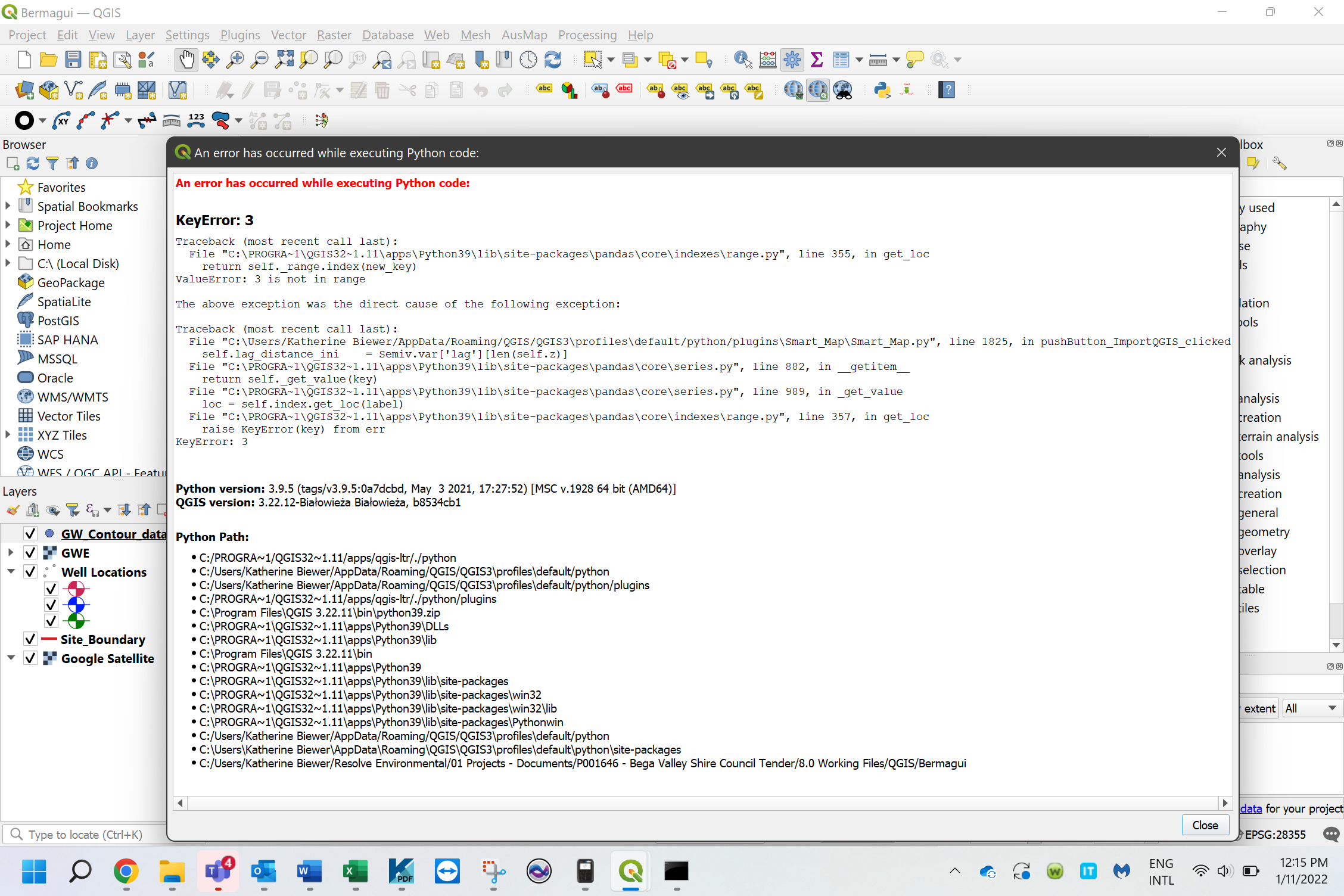Click the Save Project floppy icon

click(73, 60)
